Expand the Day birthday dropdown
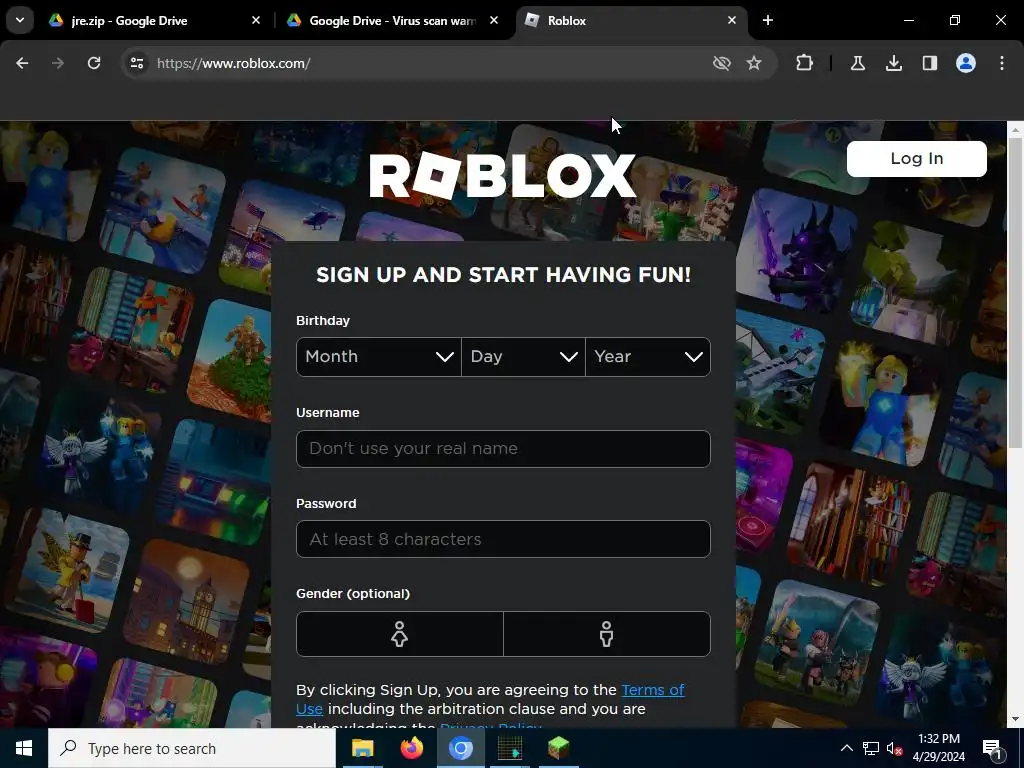The image size is (1024, 768). click(x=523, y=357)
